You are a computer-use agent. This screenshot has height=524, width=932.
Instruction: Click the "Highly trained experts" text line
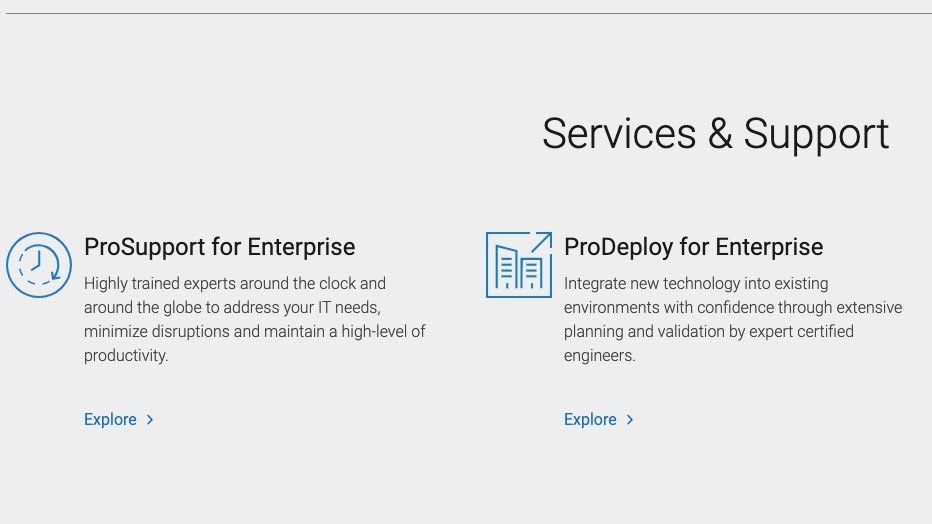tap(235, 284)
